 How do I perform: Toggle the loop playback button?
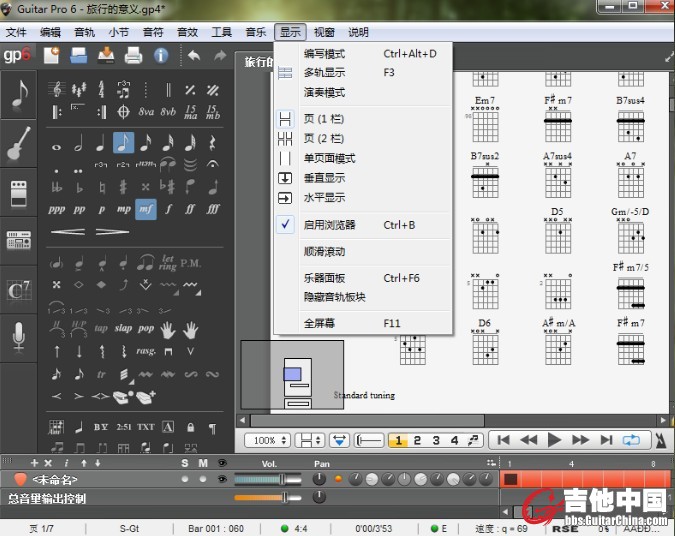[631, 440]
